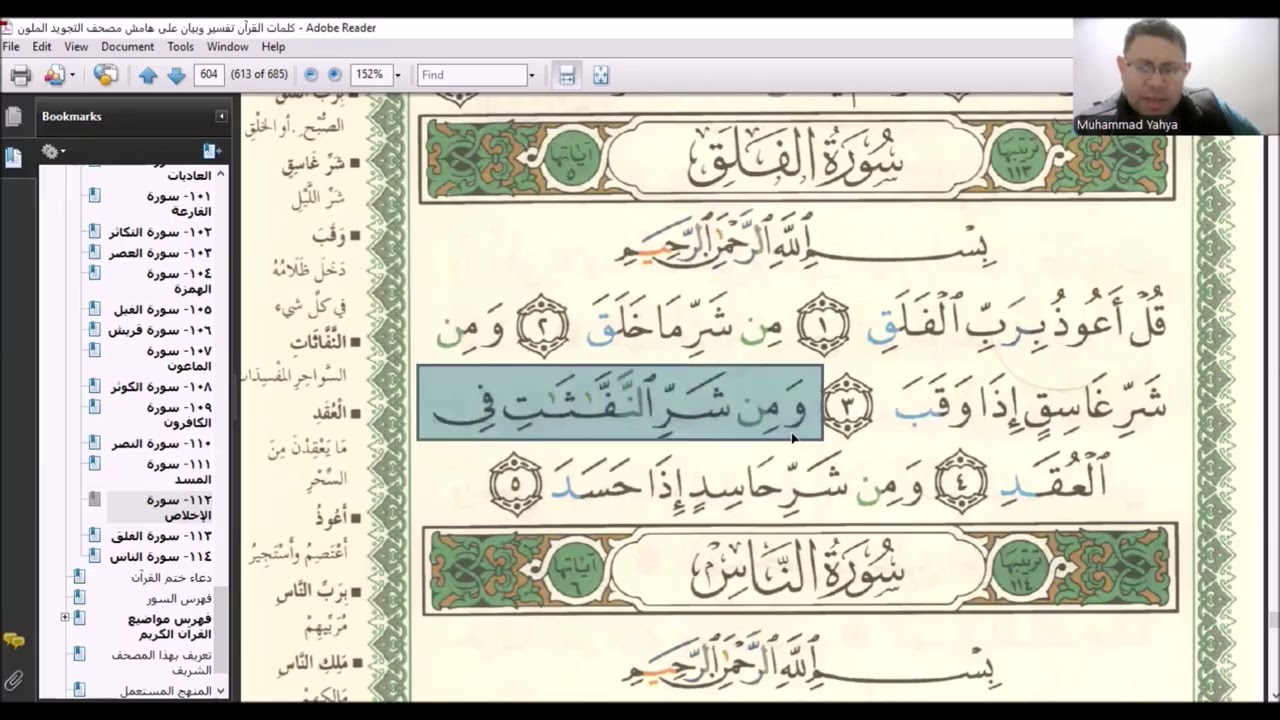Click bookmark icon beside سورة النصر
The width and height of the screenshot is (1280, 720).
[94, 444]
